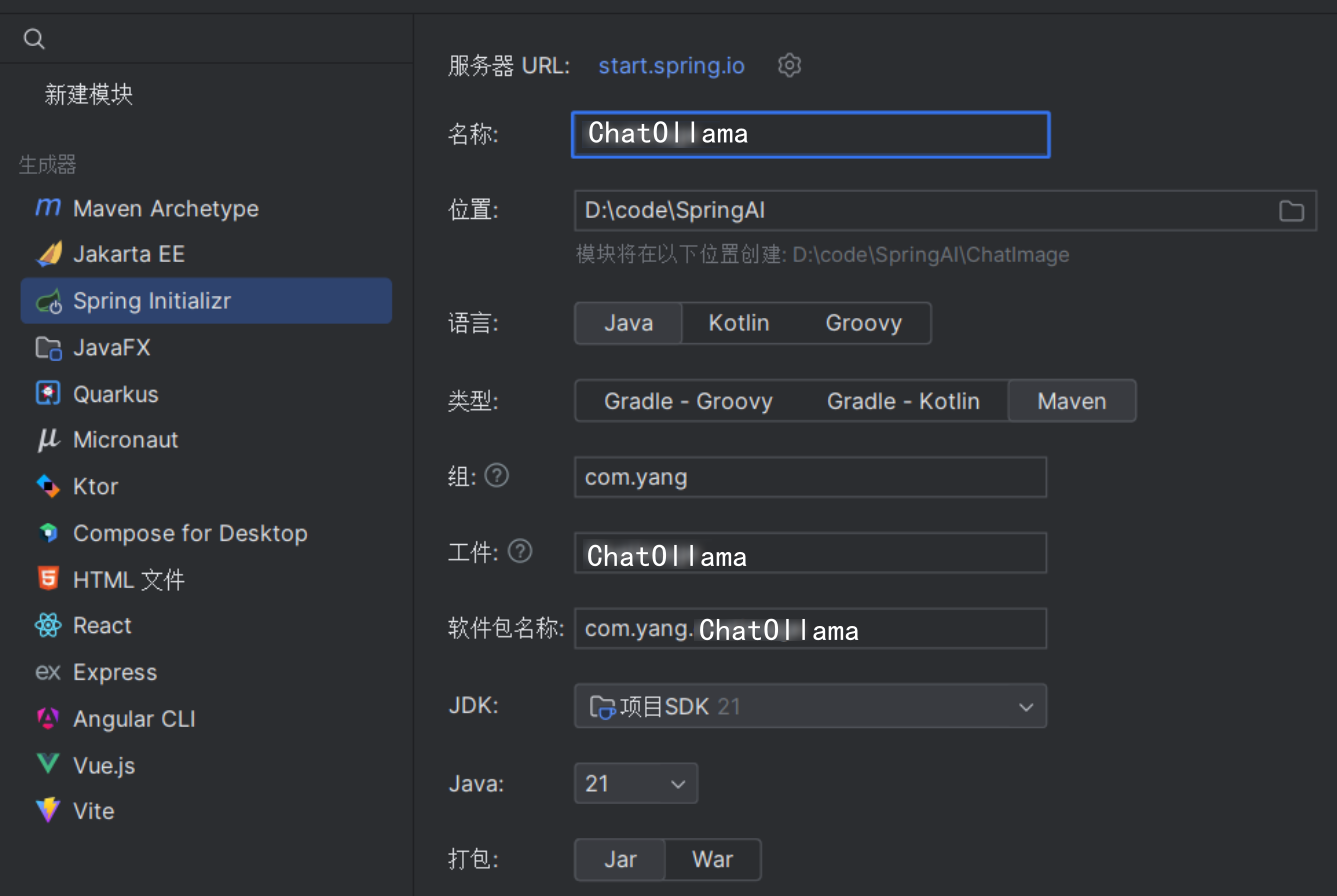Click the 位置 location input field
This screenshot has width=1337, height=896.
point(945,211)
